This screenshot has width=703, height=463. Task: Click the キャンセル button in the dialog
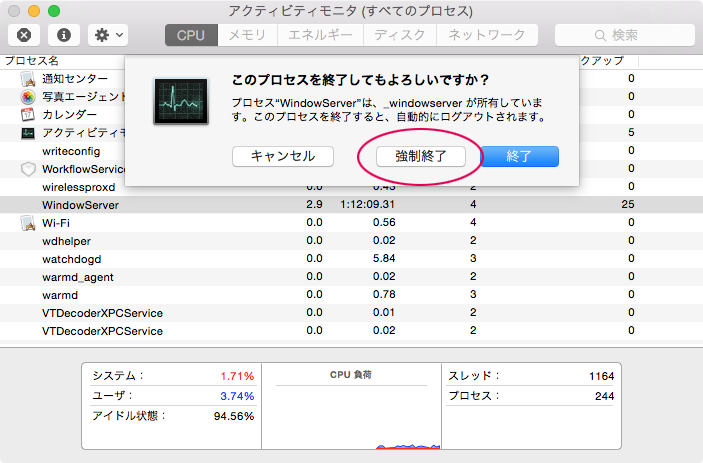(x=283, y=156)
